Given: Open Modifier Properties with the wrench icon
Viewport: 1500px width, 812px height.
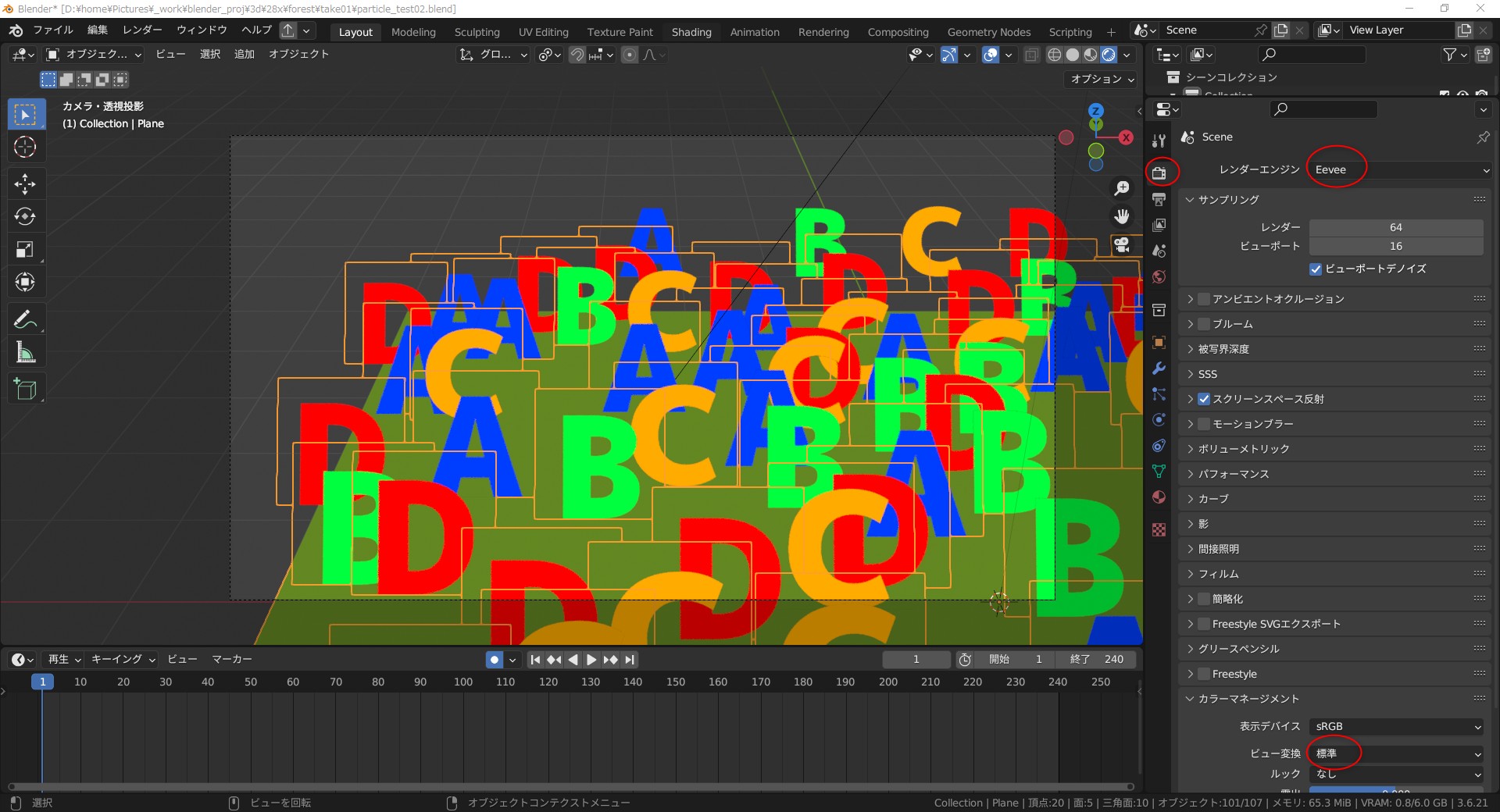Looking at the screenshot, I should (1159, 369).
